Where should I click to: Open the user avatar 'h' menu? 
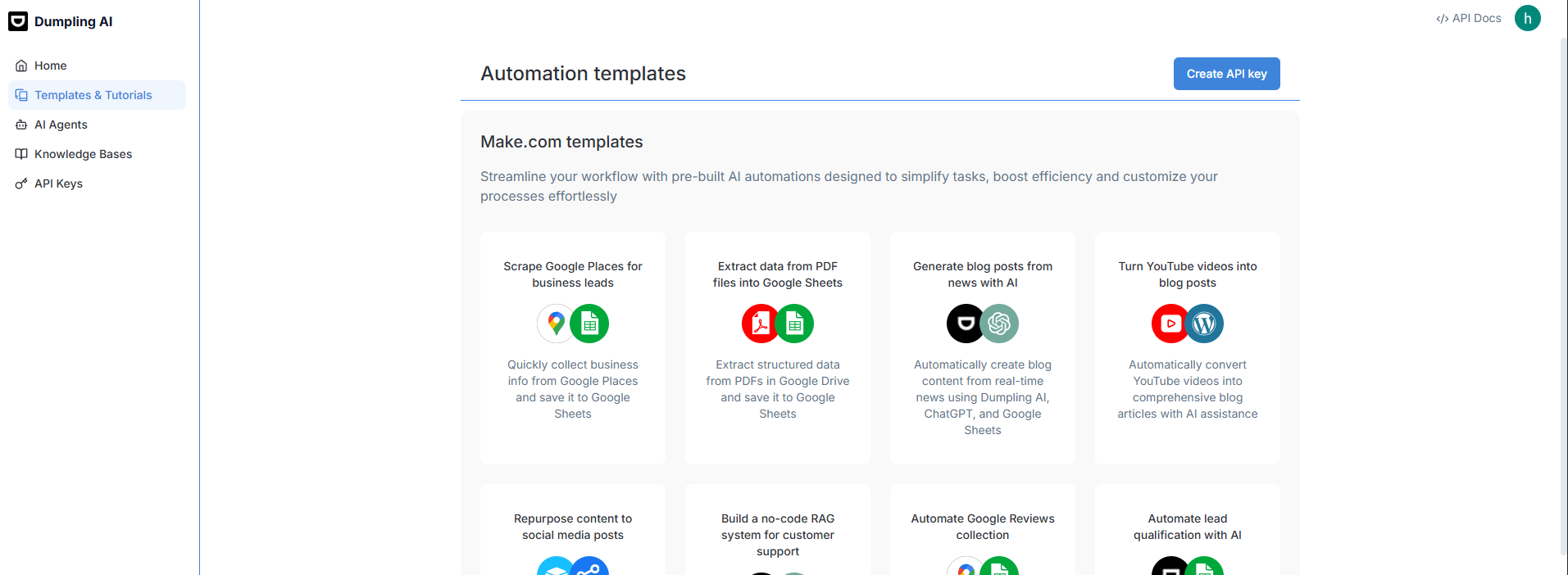1528,18
